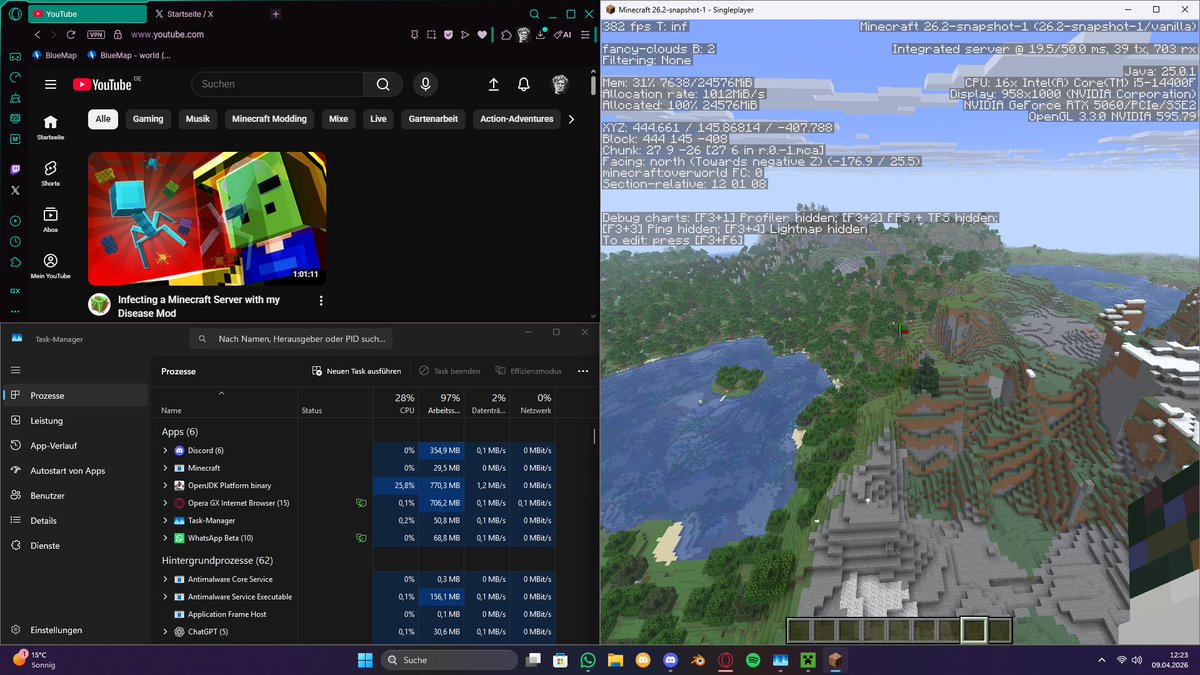Open video title Infecting a Minecraft Server

pyautogui.click(x=199, y=306)
